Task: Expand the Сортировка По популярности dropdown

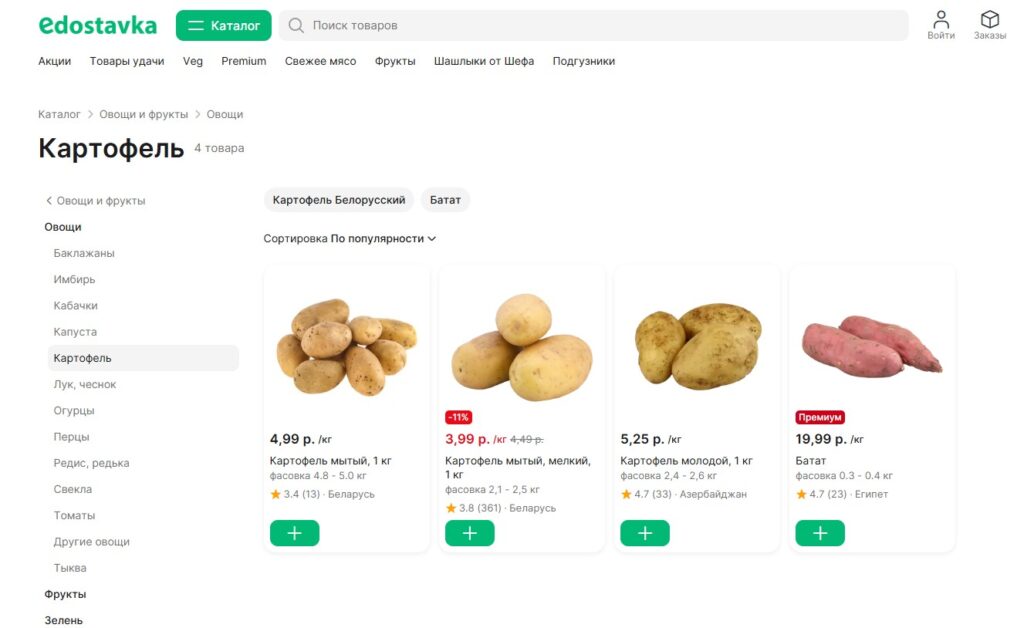Action: tap(350, 239)
